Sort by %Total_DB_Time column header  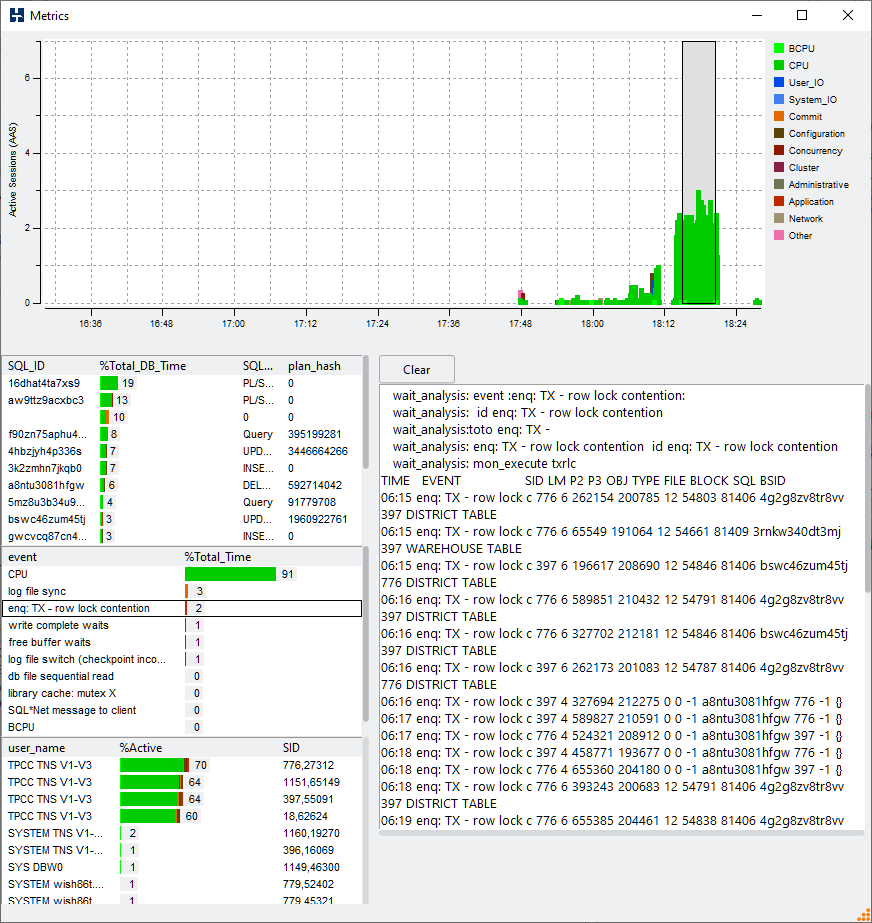[x=143, y=366]
